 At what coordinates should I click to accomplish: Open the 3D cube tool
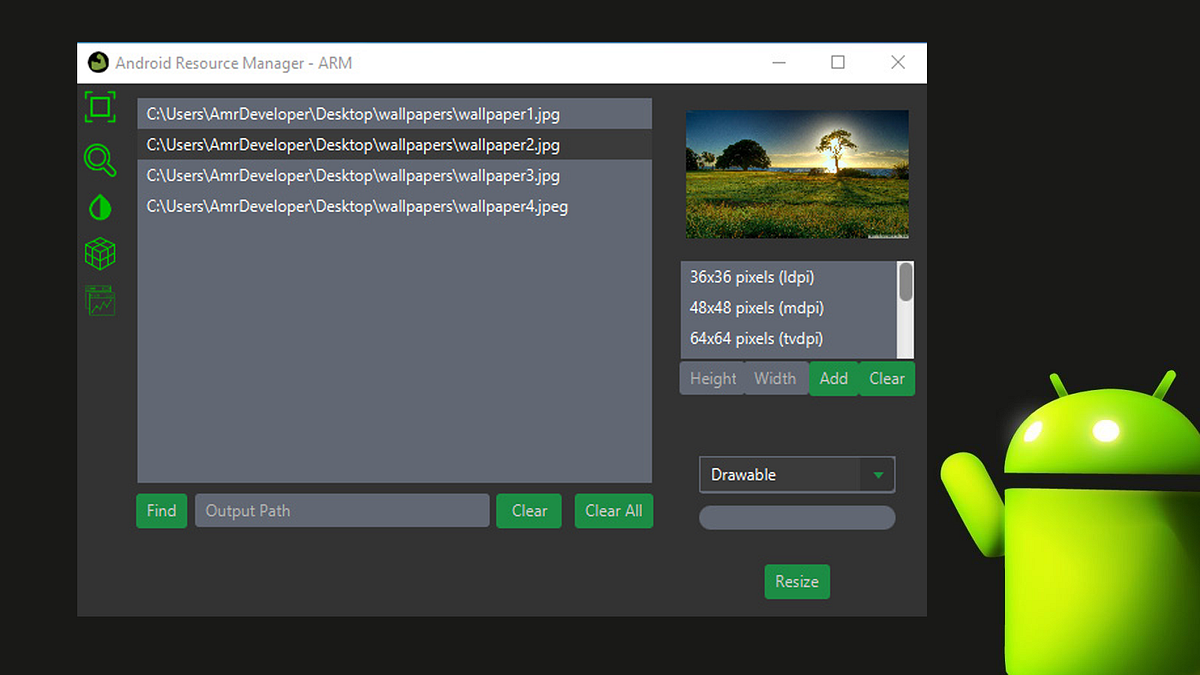click(100, 253)
